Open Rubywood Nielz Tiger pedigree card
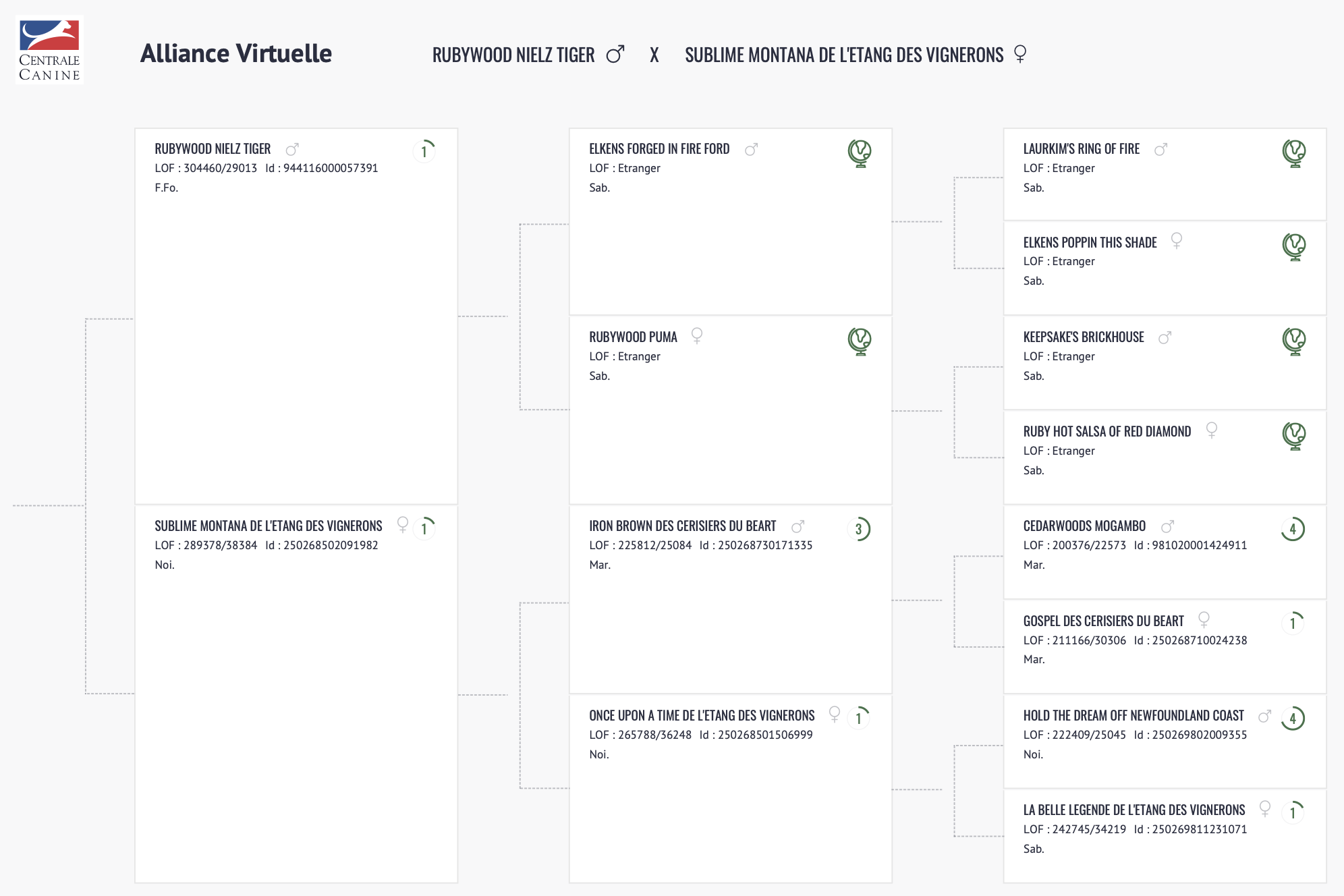This screenshot has height=896, width=1344. click(213, 148)
